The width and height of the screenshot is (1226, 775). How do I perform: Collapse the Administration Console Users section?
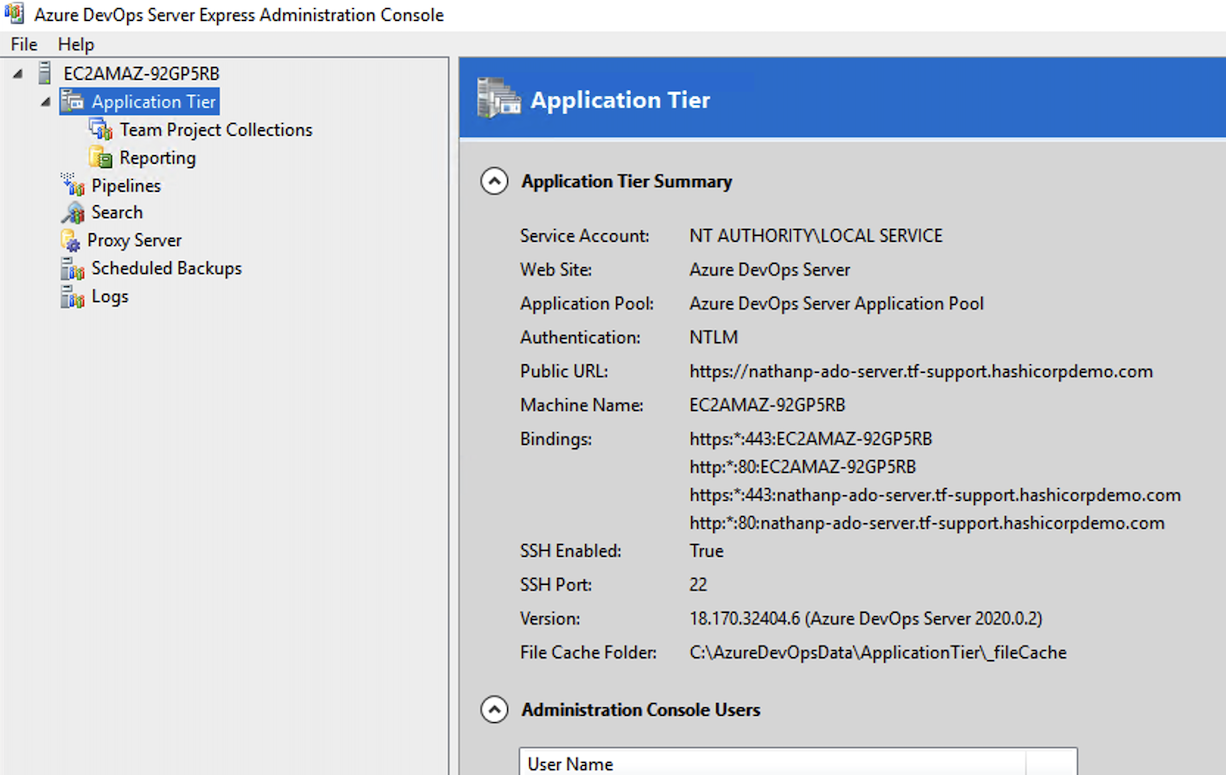494,710
